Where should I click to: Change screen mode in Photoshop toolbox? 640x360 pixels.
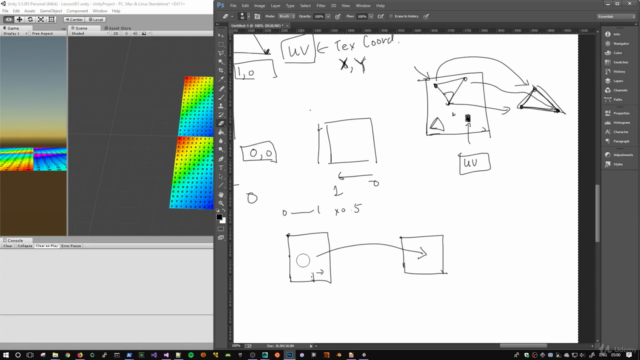(221, 238)
